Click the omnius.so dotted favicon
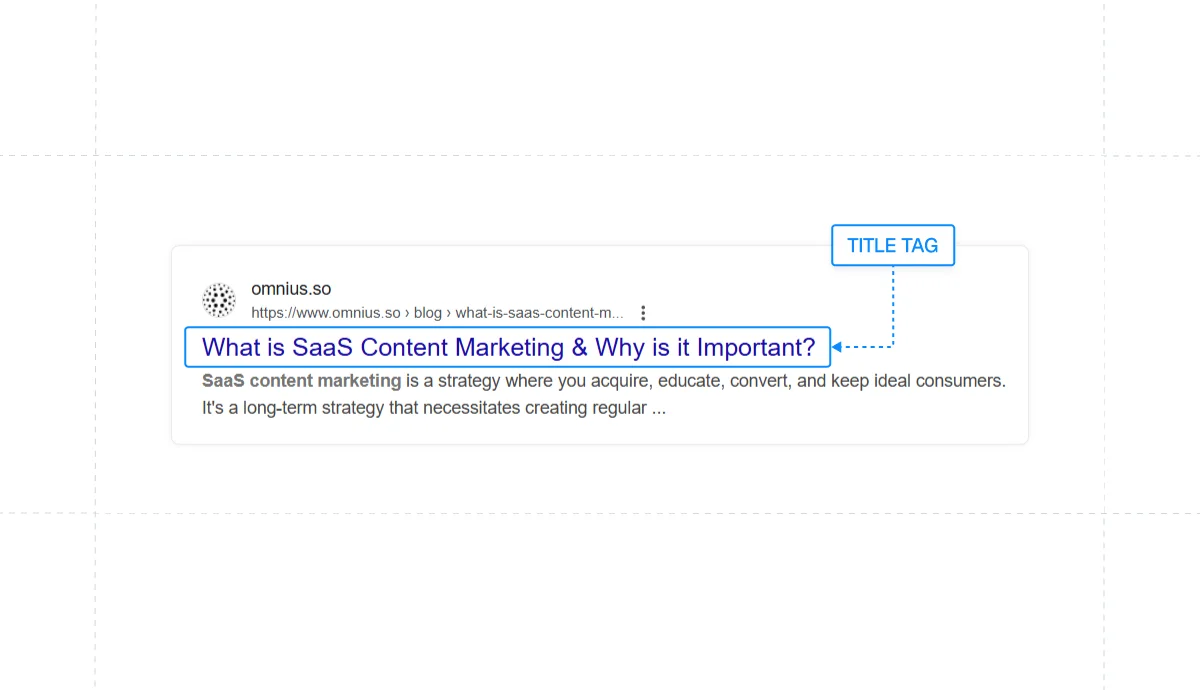 219,300
